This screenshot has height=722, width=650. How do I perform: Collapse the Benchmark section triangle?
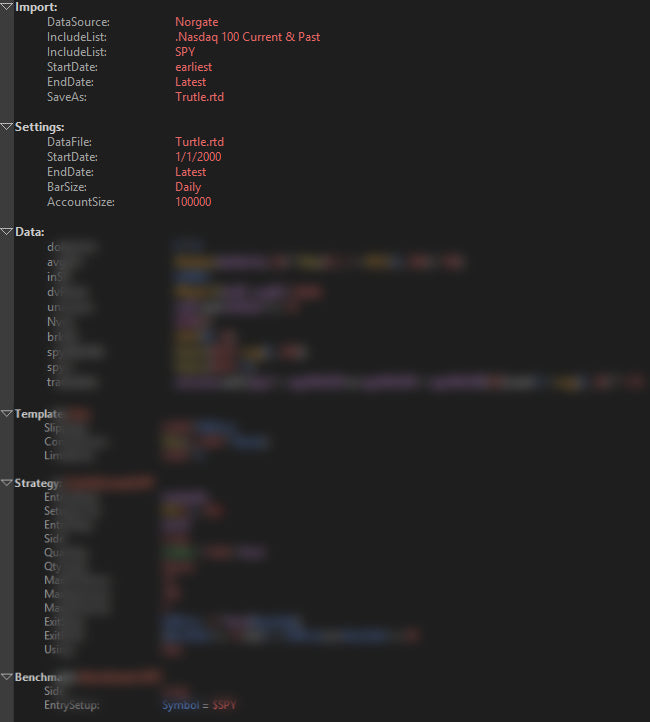(x=6, y=677)
